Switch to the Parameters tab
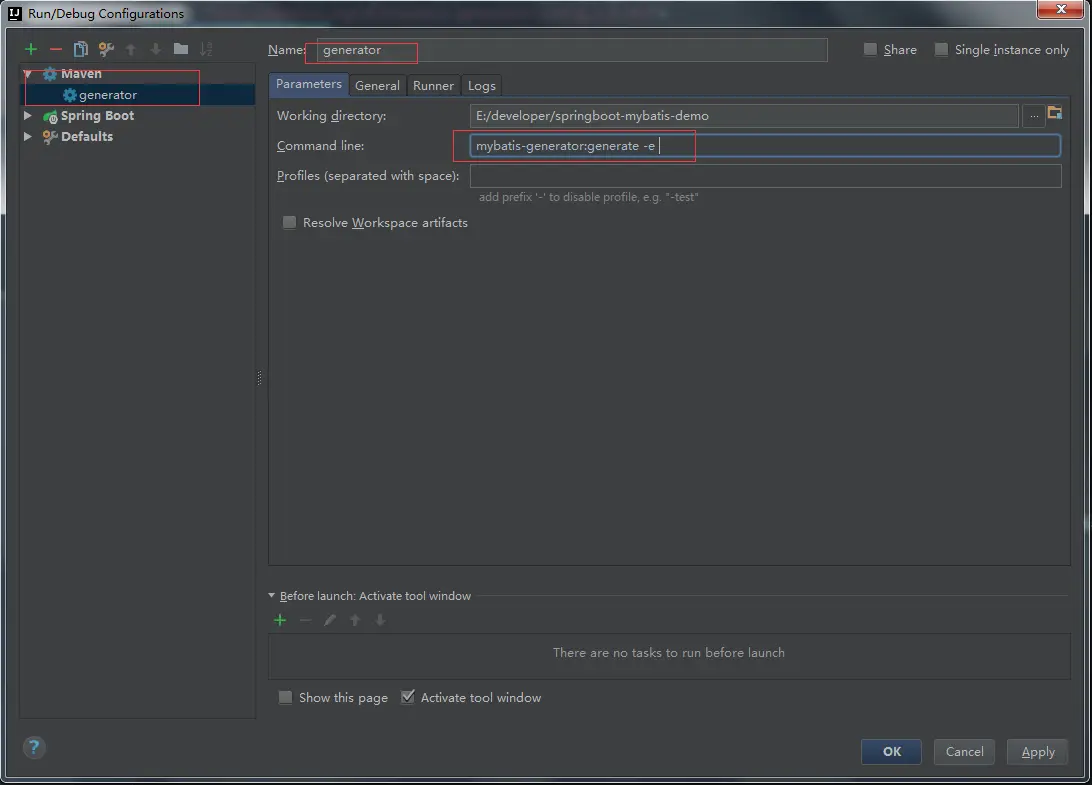This screenshot has height=785, width=1092. coord(309,84)
